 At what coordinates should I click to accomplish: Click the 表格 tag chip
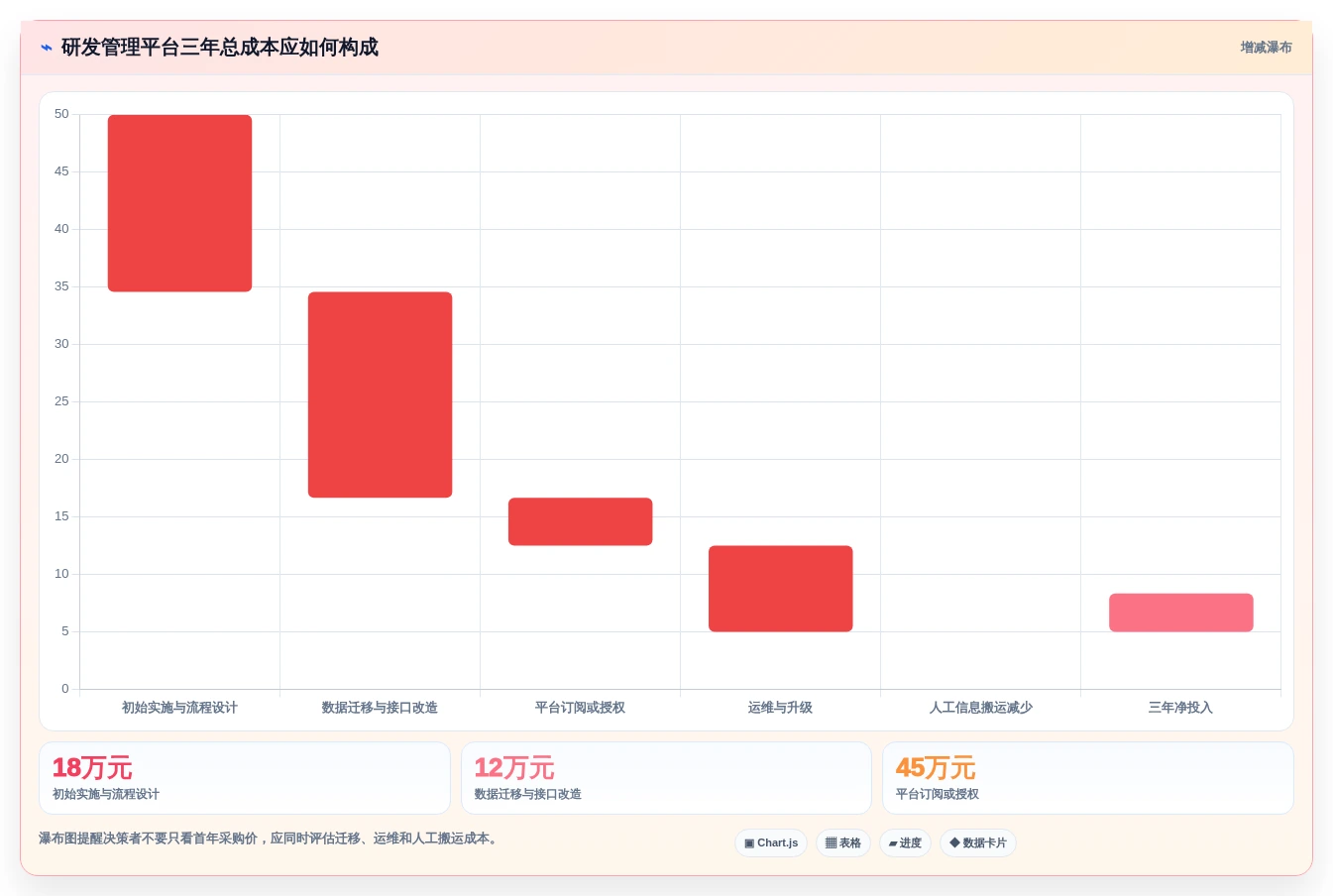pyautogui.click(x=843, y=843)
